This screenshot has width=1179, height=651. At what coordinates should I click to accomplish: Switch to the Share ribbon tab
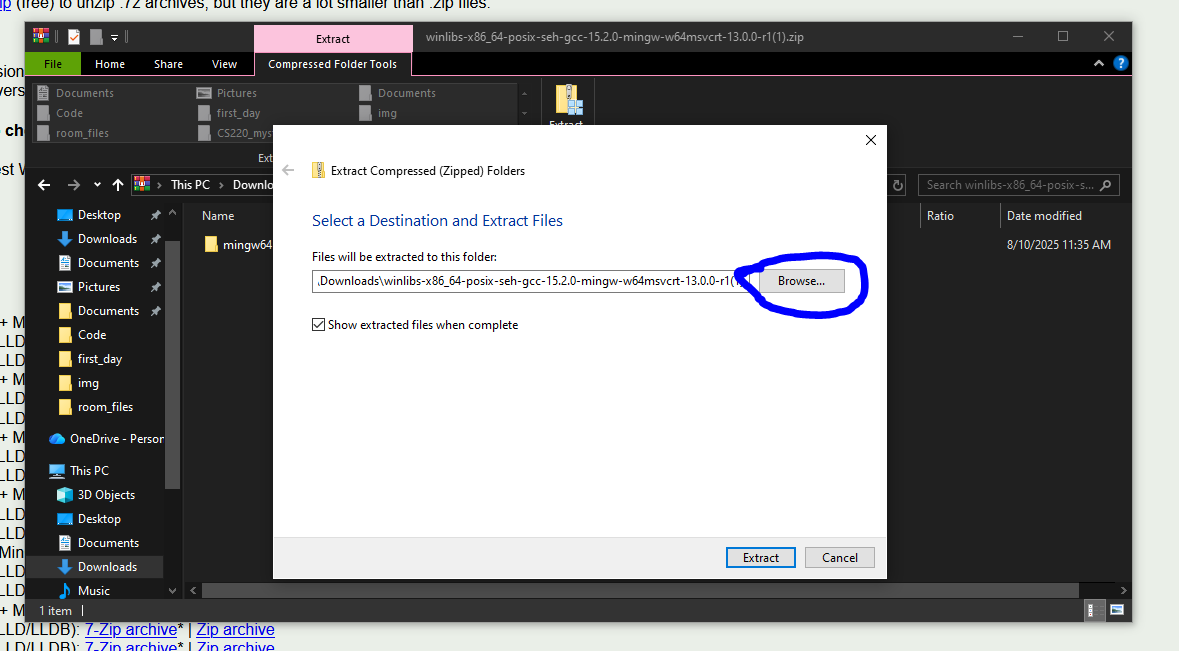coord(168,63)
